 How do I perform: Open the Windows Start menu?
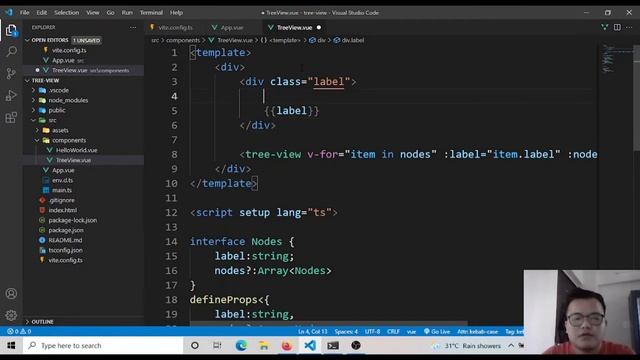pyautogui.click(x=11, y=346)
